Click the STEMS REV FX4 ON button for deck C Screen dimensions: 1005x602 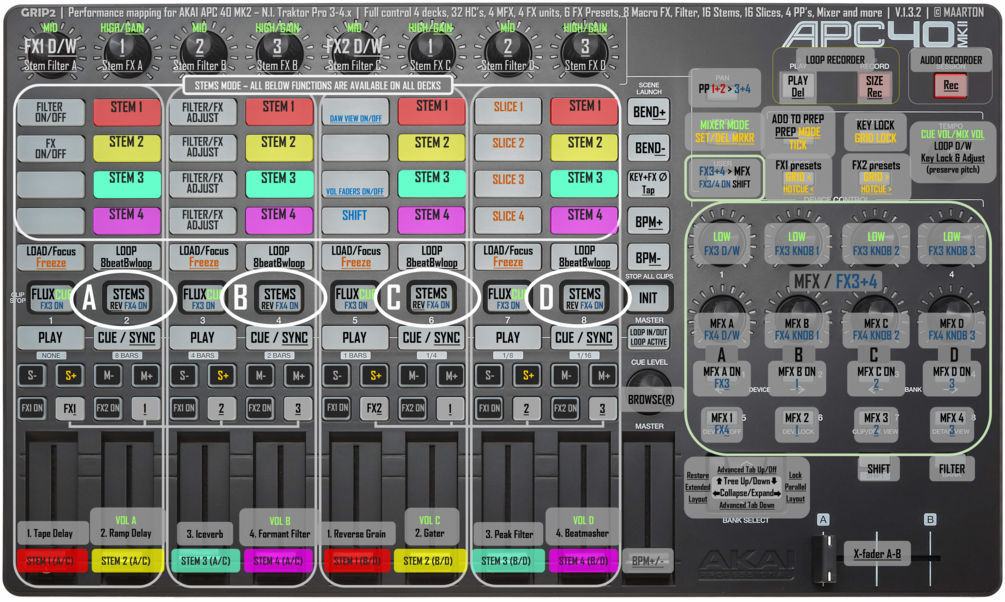tap(431, 298)
